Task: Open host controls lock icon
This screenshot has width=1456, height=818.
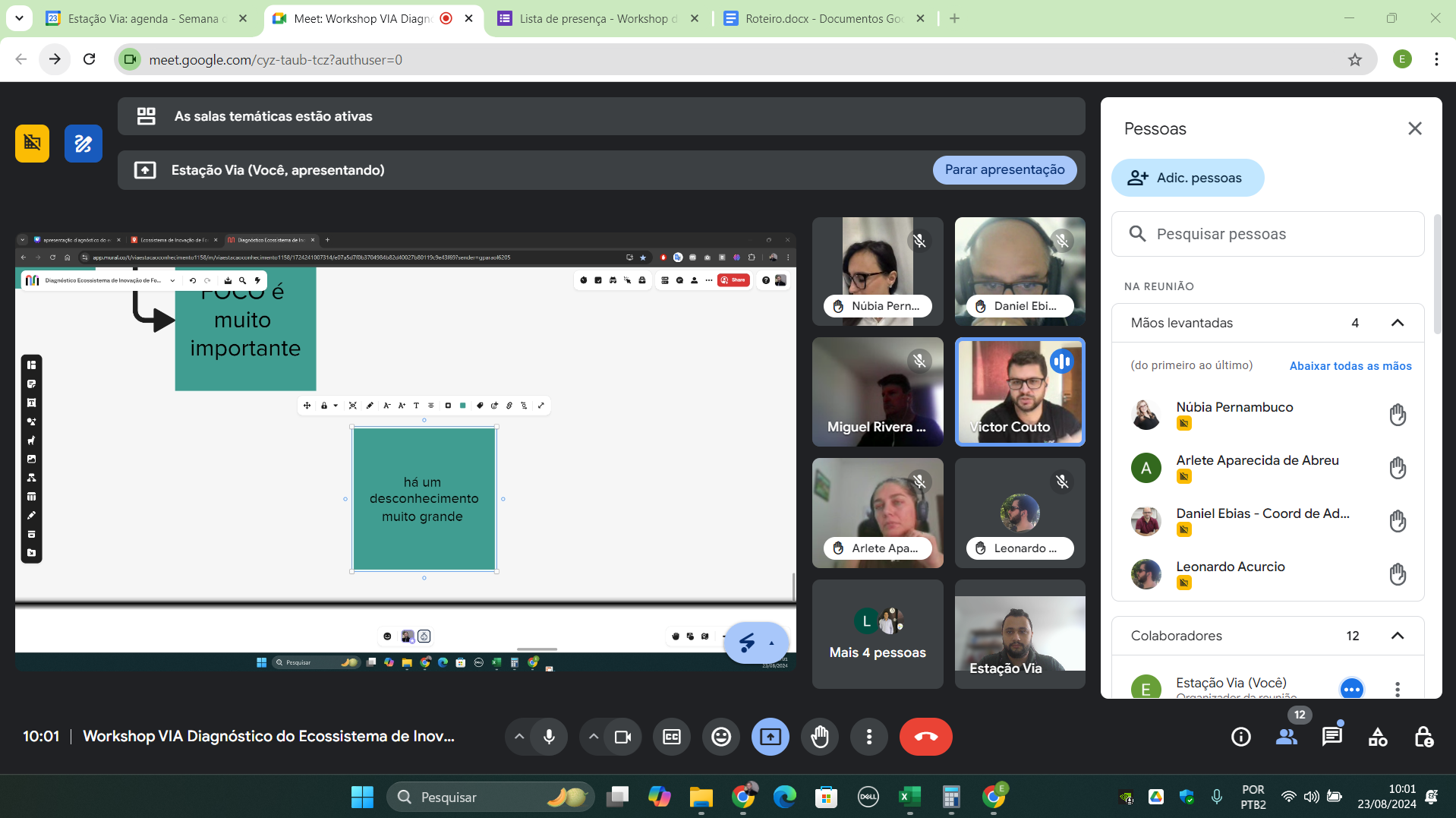Action: (x=1423, y=737)
